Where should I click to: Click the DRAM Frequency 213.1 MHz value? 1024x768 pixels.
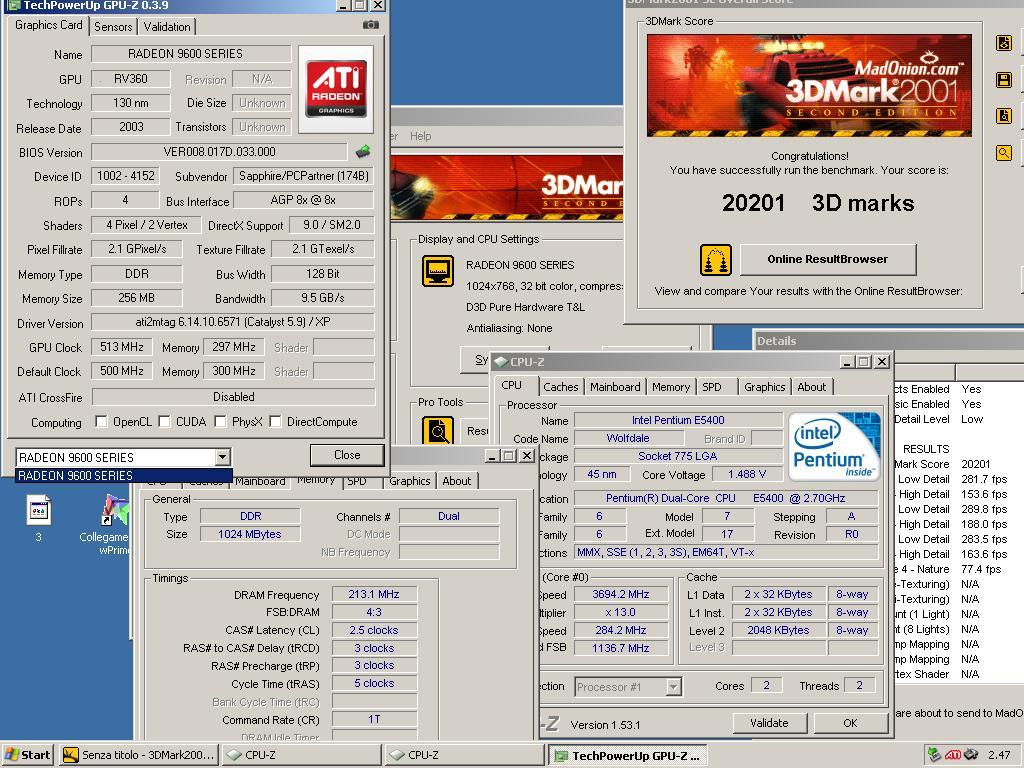tap(374, 594)
